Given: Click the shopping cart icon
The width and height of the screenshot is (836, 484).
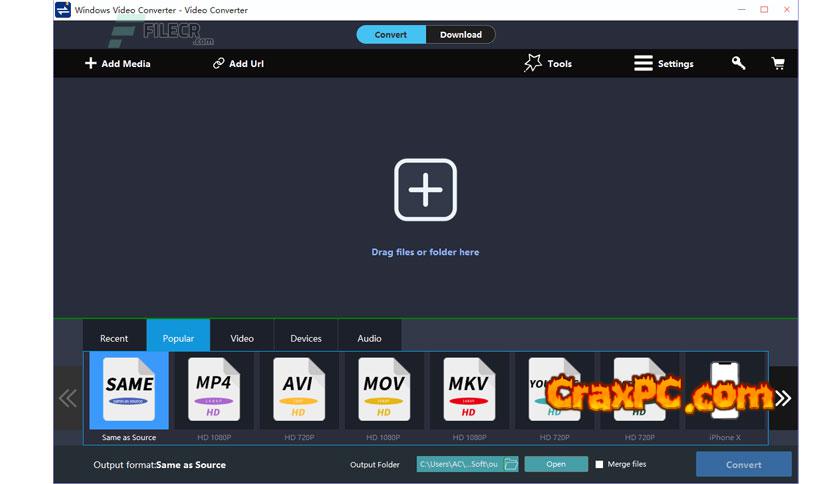Looking at the screenshot, I should [x=777, y=63].
